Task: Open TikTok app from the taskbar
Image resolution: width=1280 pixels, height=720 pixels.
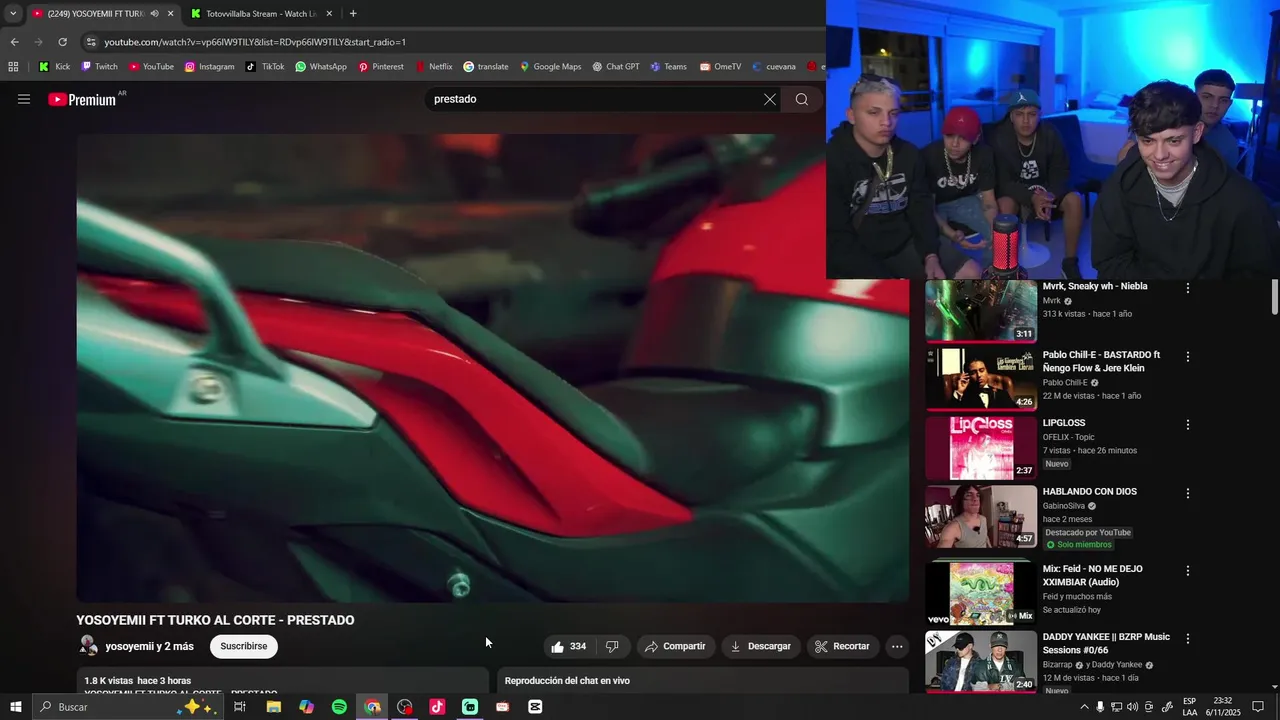Action: tap(437, 707)
